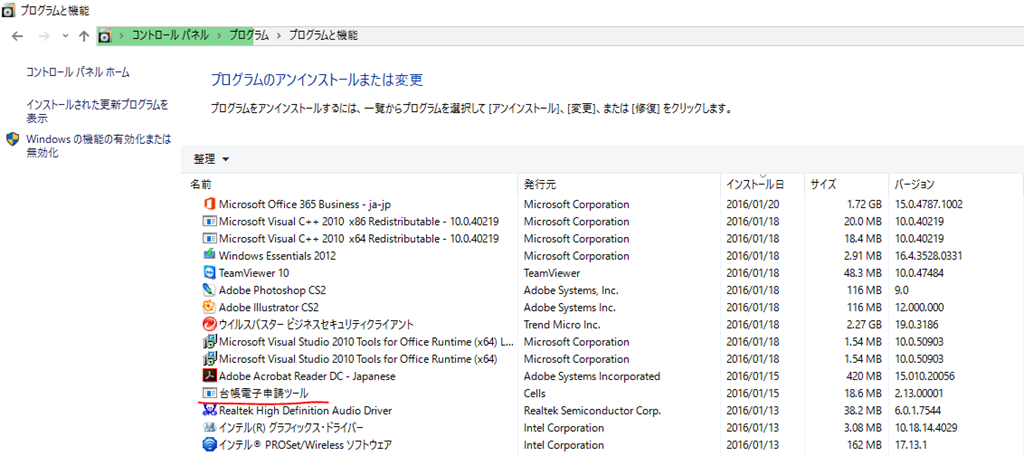Click the インテル(R) グラフィックス・ドライバー icon
1024x456 pixels.
[x=209, y=427]
